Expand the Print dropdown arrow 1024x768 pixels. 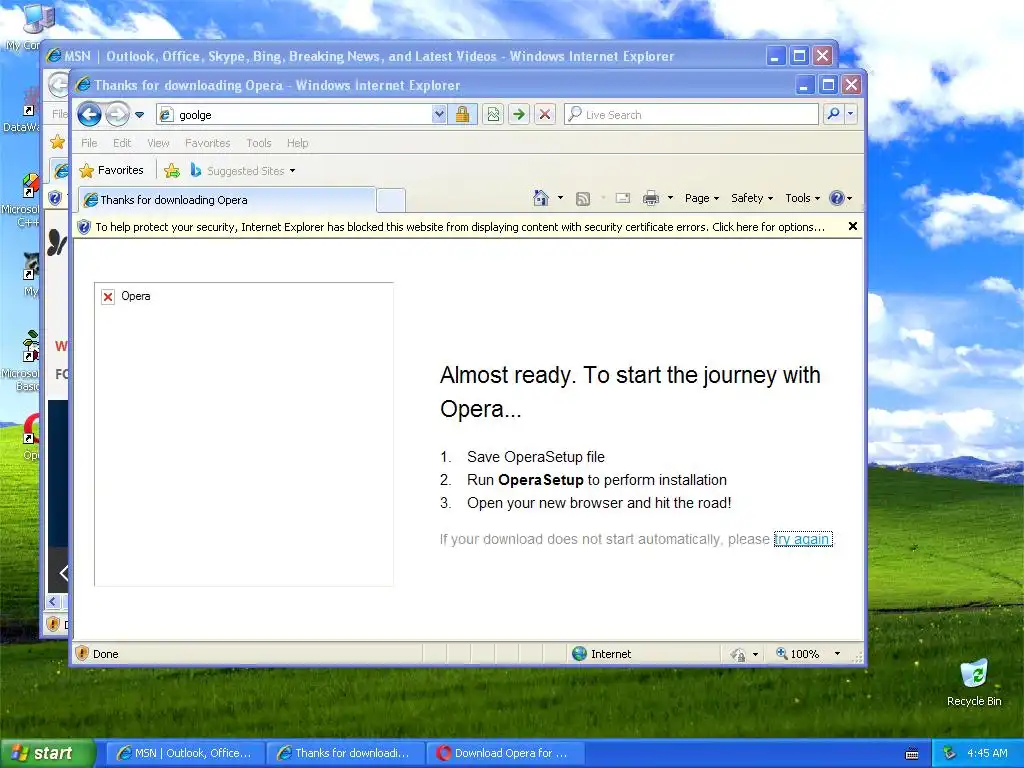click(670, 198)
